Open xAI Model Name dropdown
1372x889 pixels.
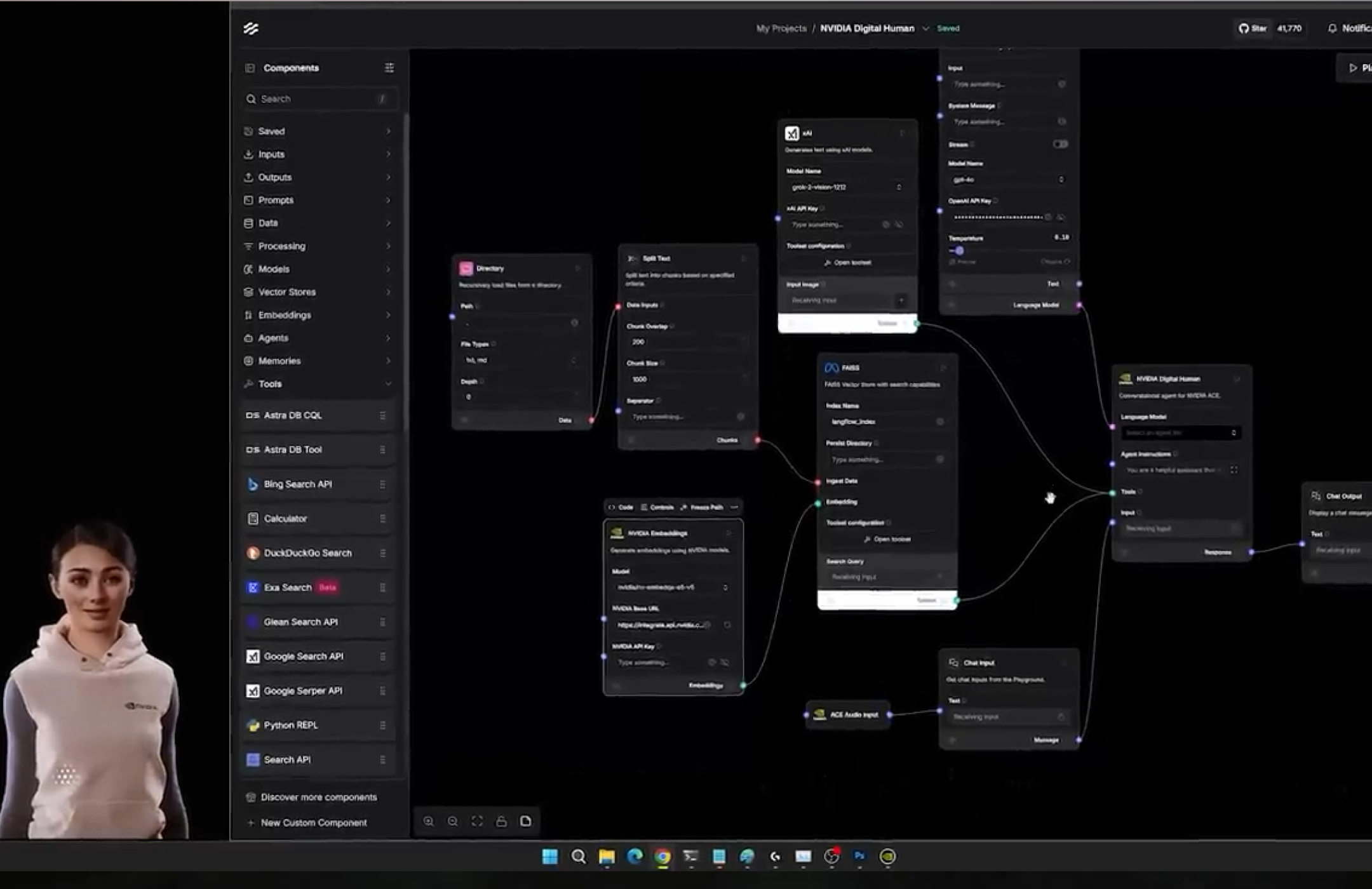845,187
